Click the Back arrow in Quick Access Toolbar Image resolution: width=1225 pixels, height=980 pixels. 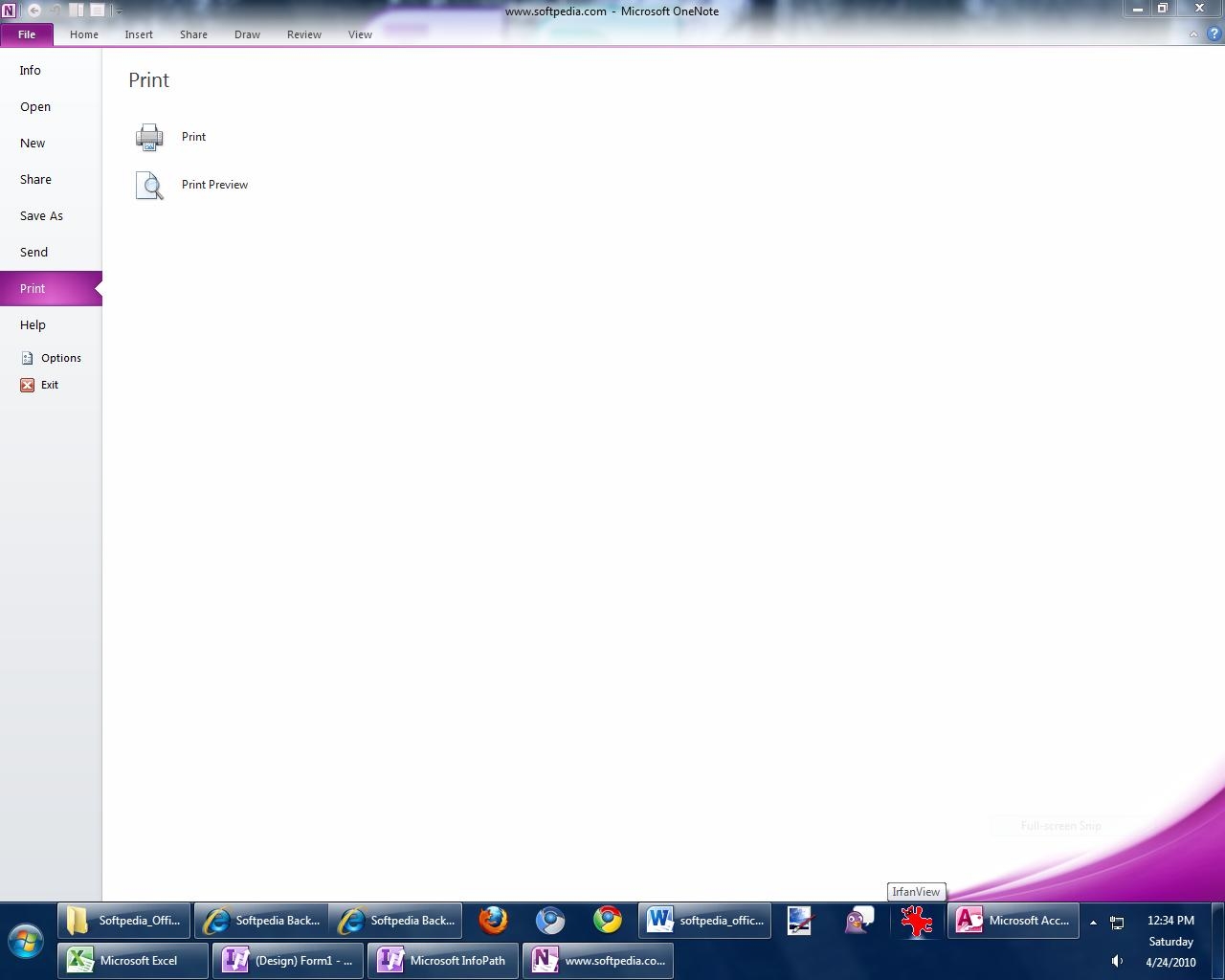coord(33,11)
